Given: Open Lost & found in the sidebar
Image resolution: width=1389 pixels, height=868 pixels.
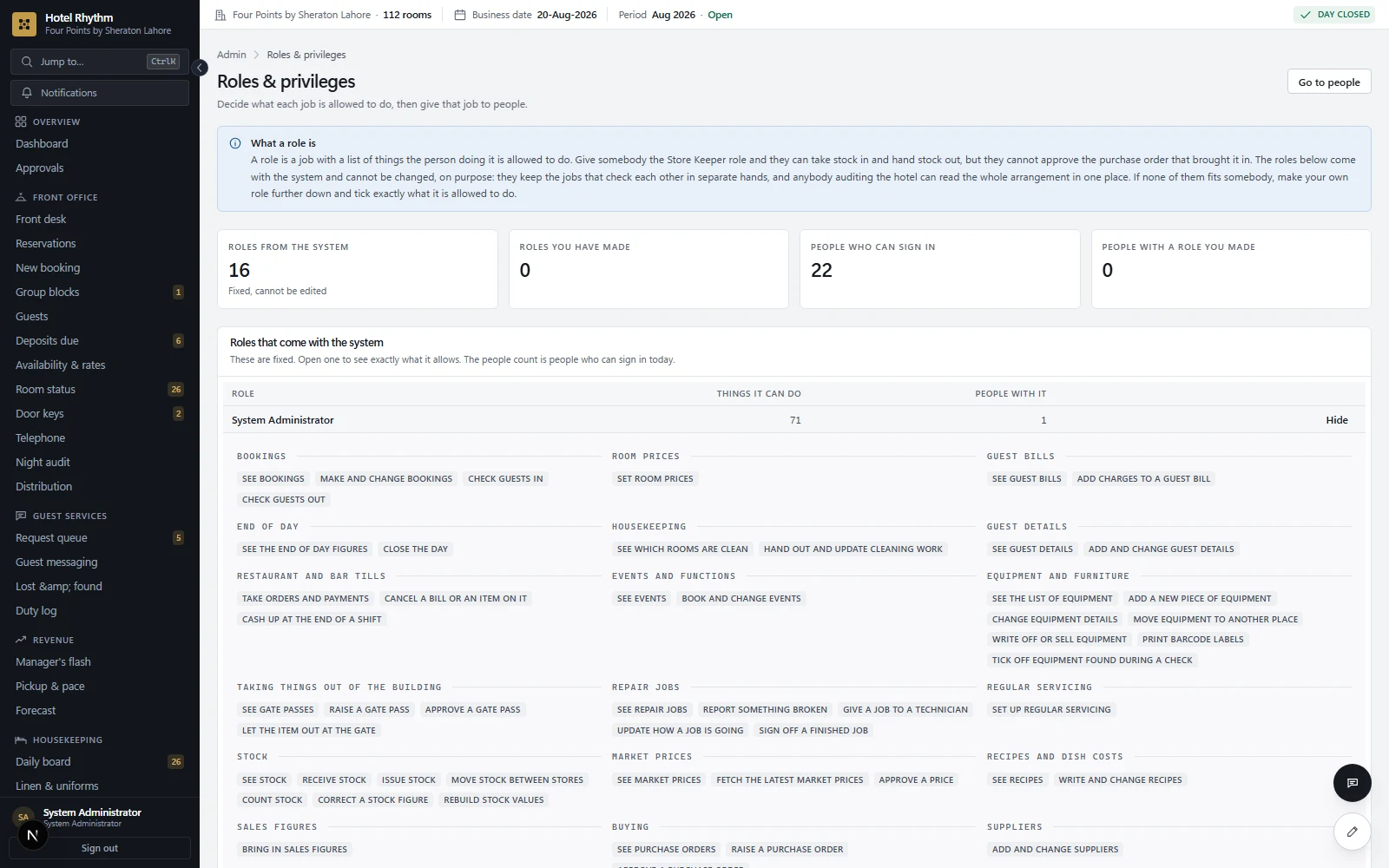Looking at the screenshot, I should coord(100,587).
